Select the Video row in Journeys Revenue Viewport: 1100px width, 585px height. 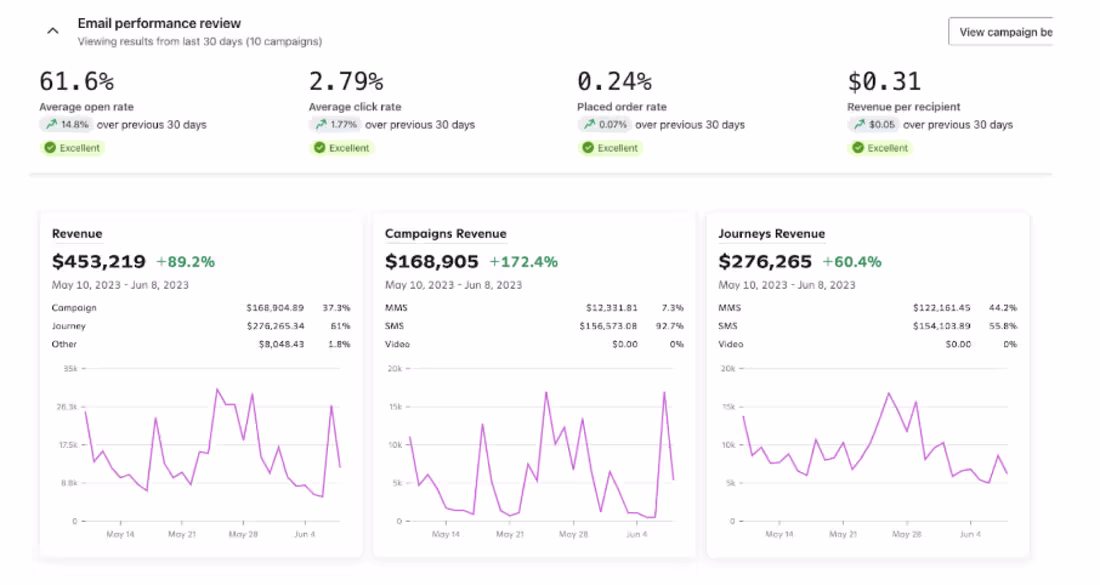coord(868,344)
